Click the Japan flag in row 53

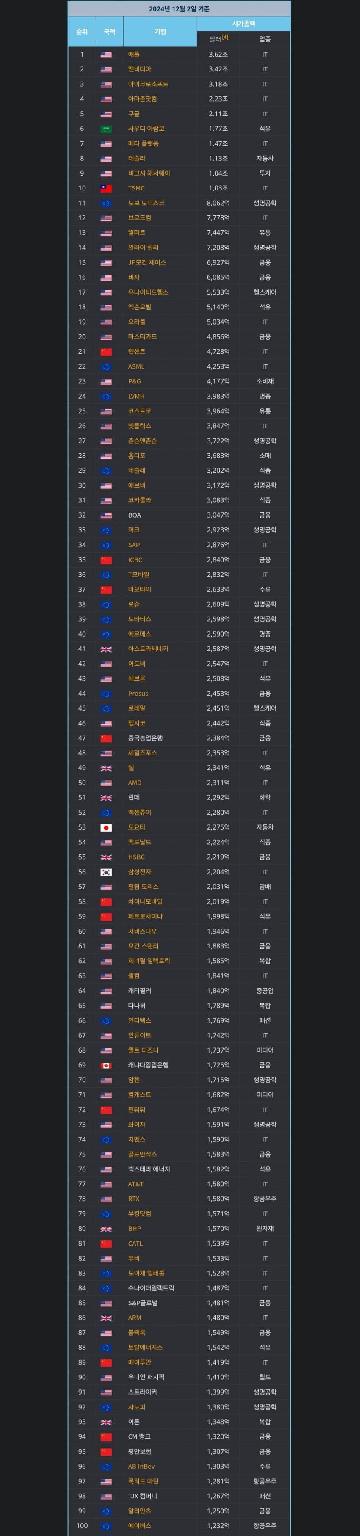coord(105,827)
